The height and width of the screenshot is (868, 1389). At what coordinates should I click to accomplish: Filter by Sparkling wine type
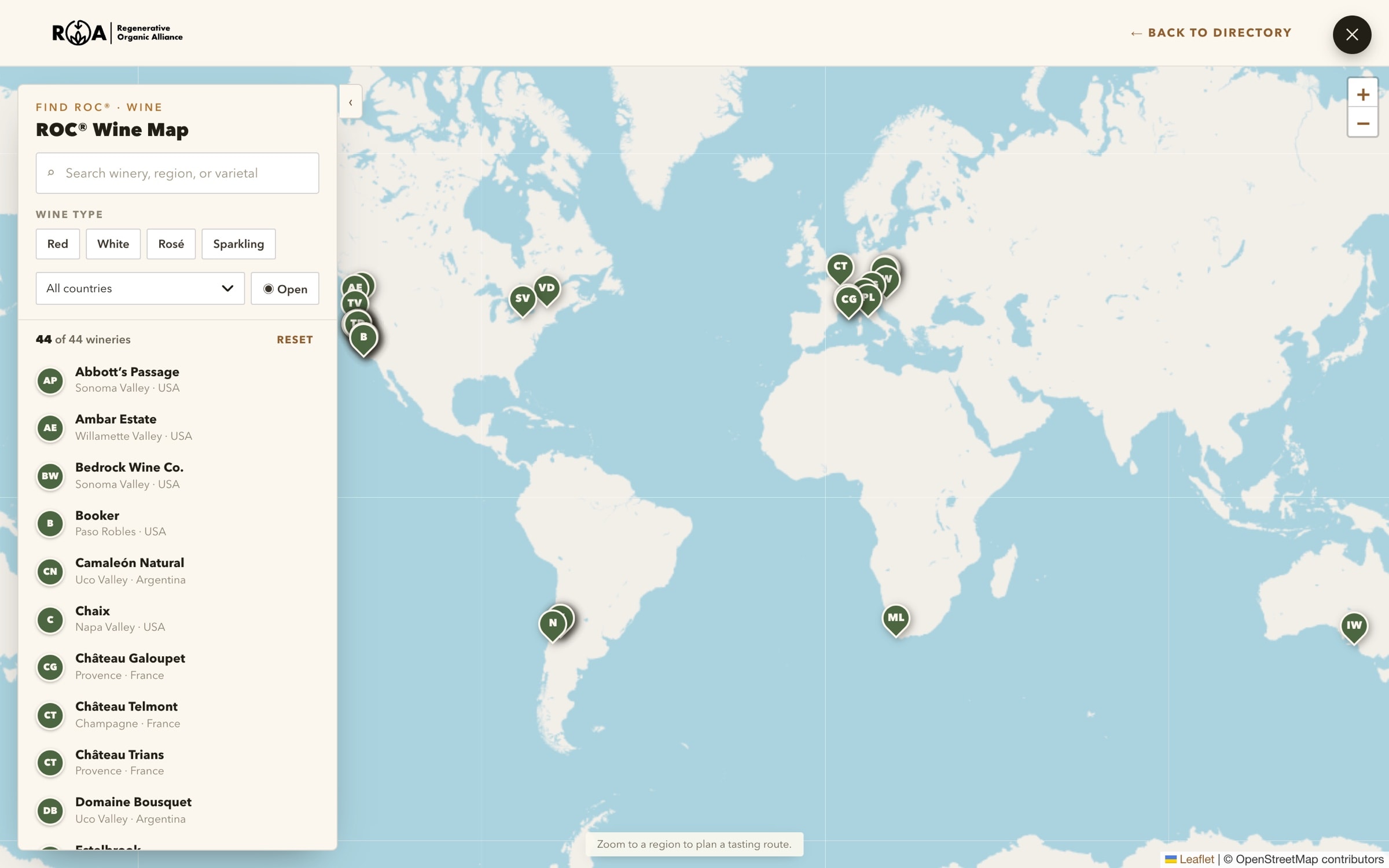238,244
